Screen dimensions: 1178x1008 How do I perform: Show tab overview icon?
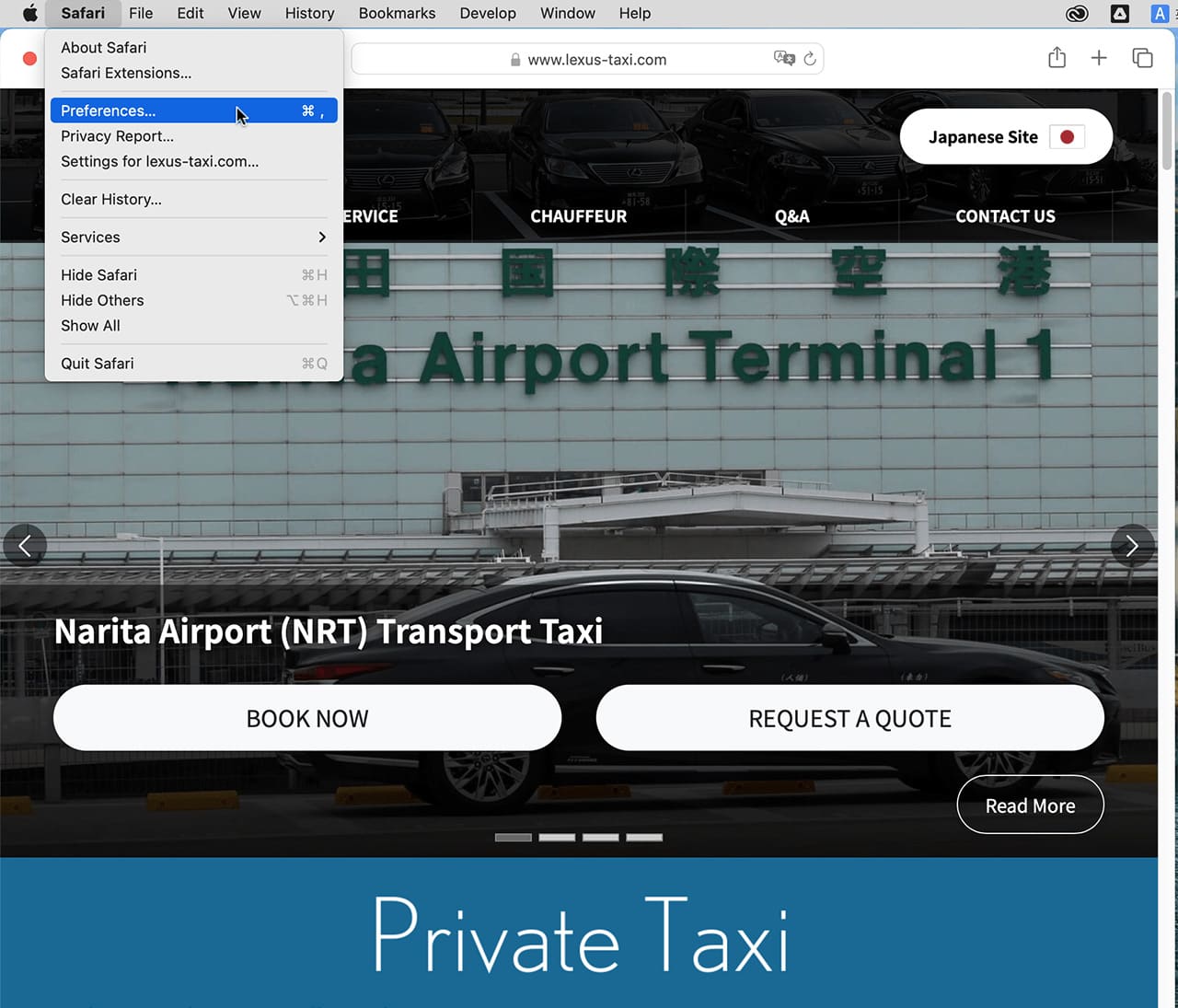click(1142, 58)
